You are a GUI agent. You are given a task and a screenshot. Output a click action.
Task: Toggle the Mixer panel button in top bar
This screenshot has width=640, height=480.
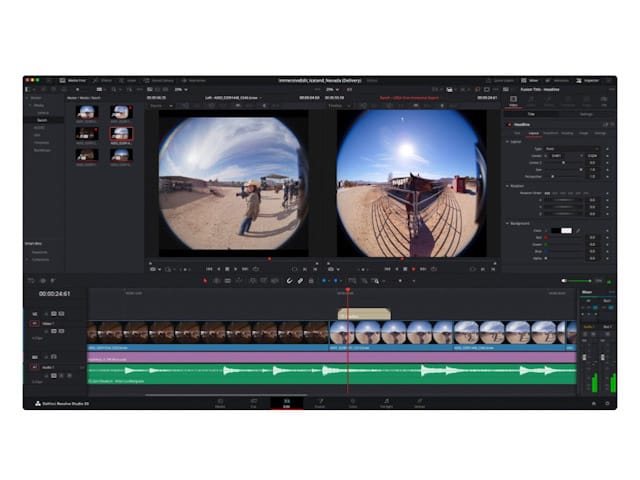tap(530, 81)
